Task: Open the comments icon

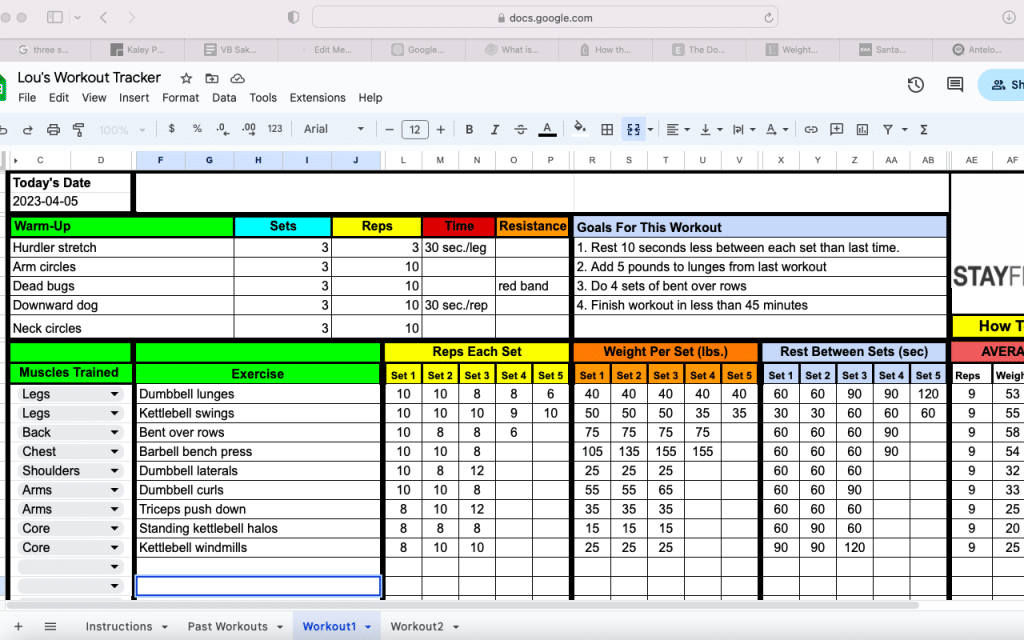Action: click(955, 84)
